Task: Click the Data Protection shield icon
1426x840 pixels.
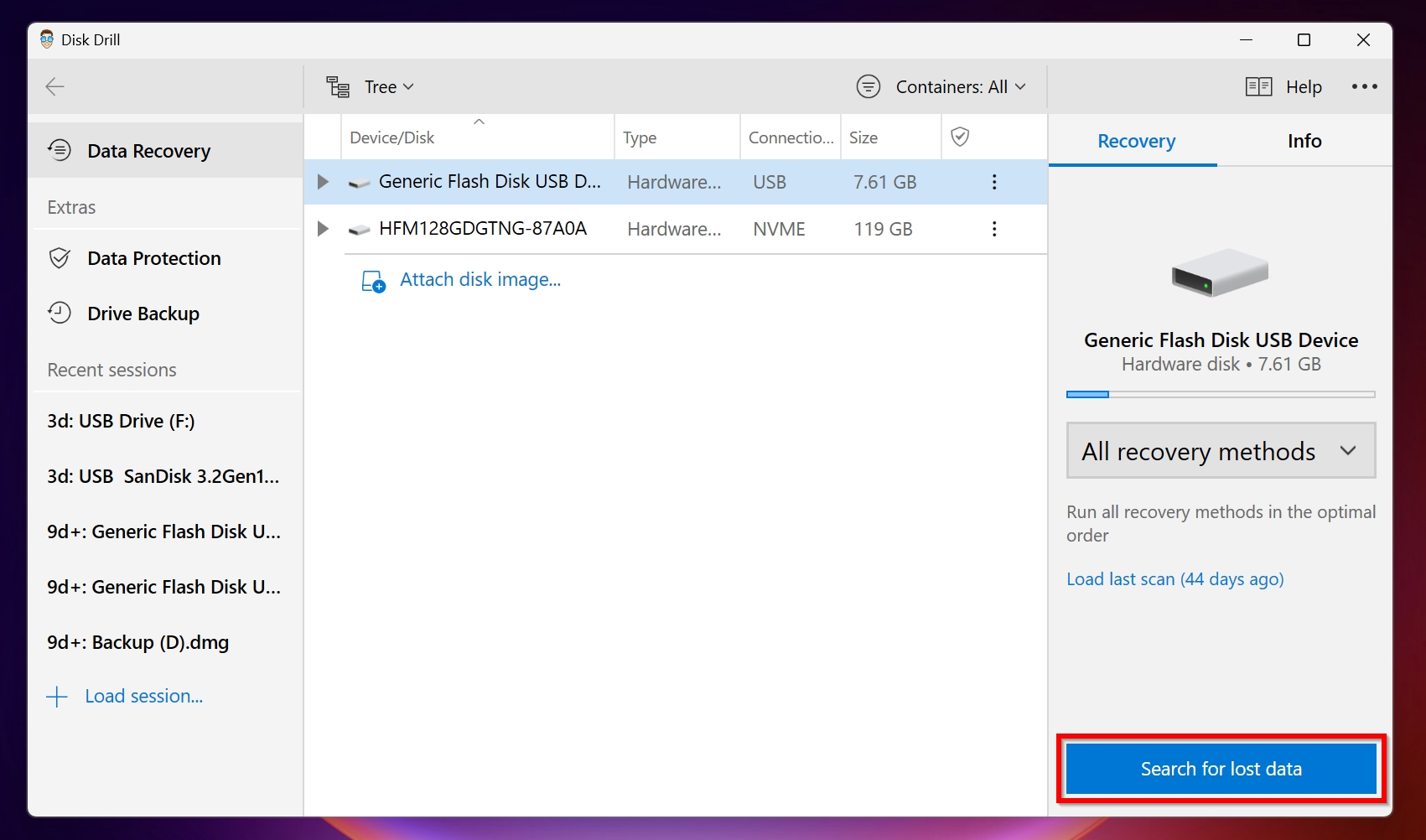Action: [x=60, y=258]
